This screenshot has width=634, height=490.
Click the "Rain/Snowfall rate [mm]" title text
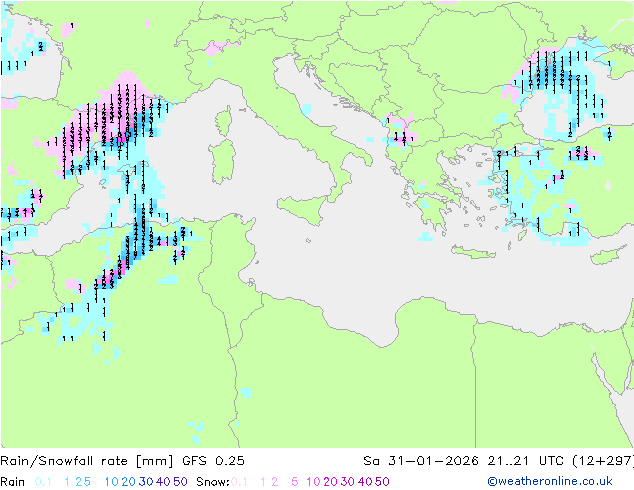87,461
